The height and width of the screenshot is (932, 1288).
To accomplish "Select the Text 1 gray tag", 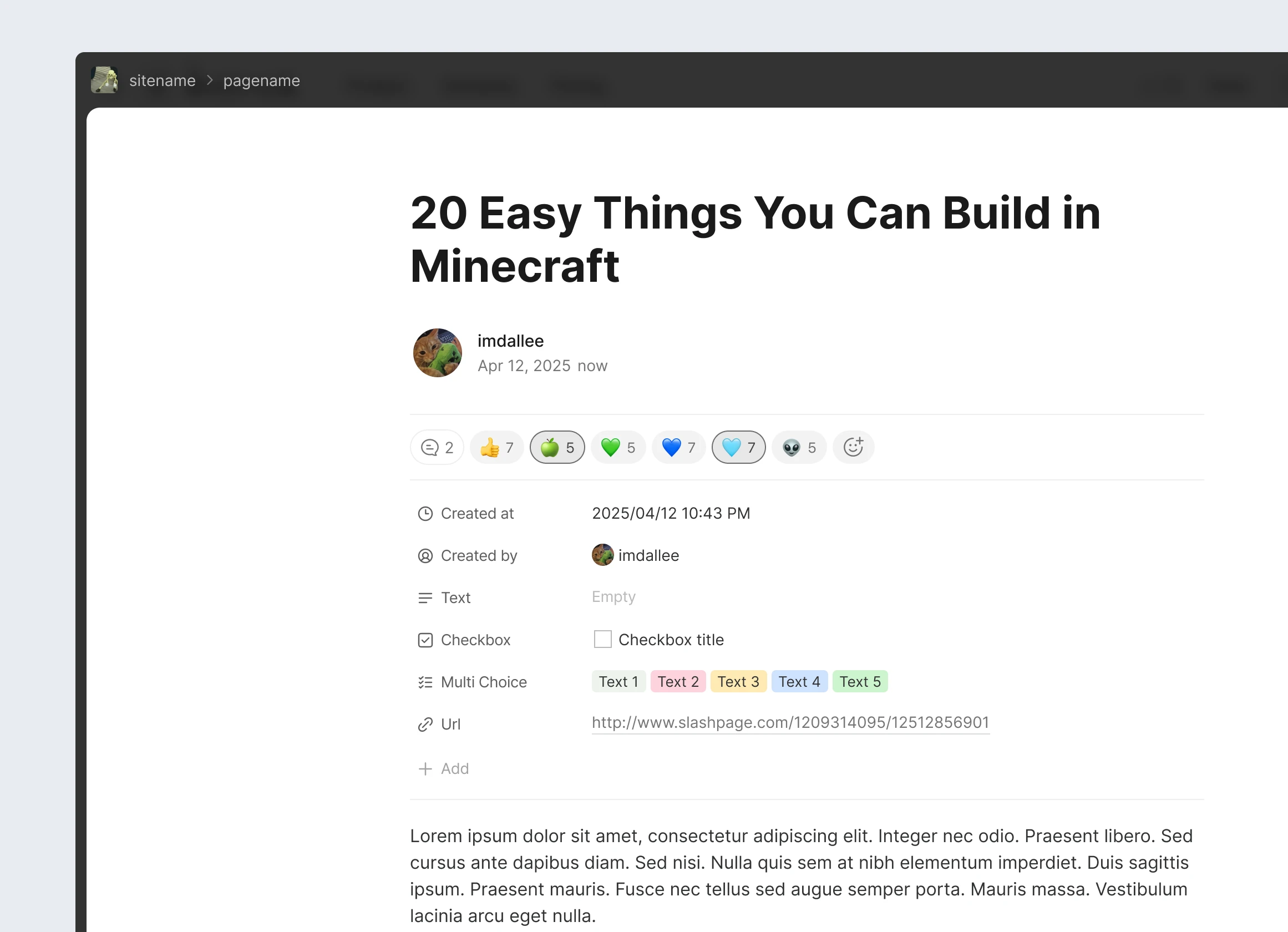I will [x=618, y=682].
